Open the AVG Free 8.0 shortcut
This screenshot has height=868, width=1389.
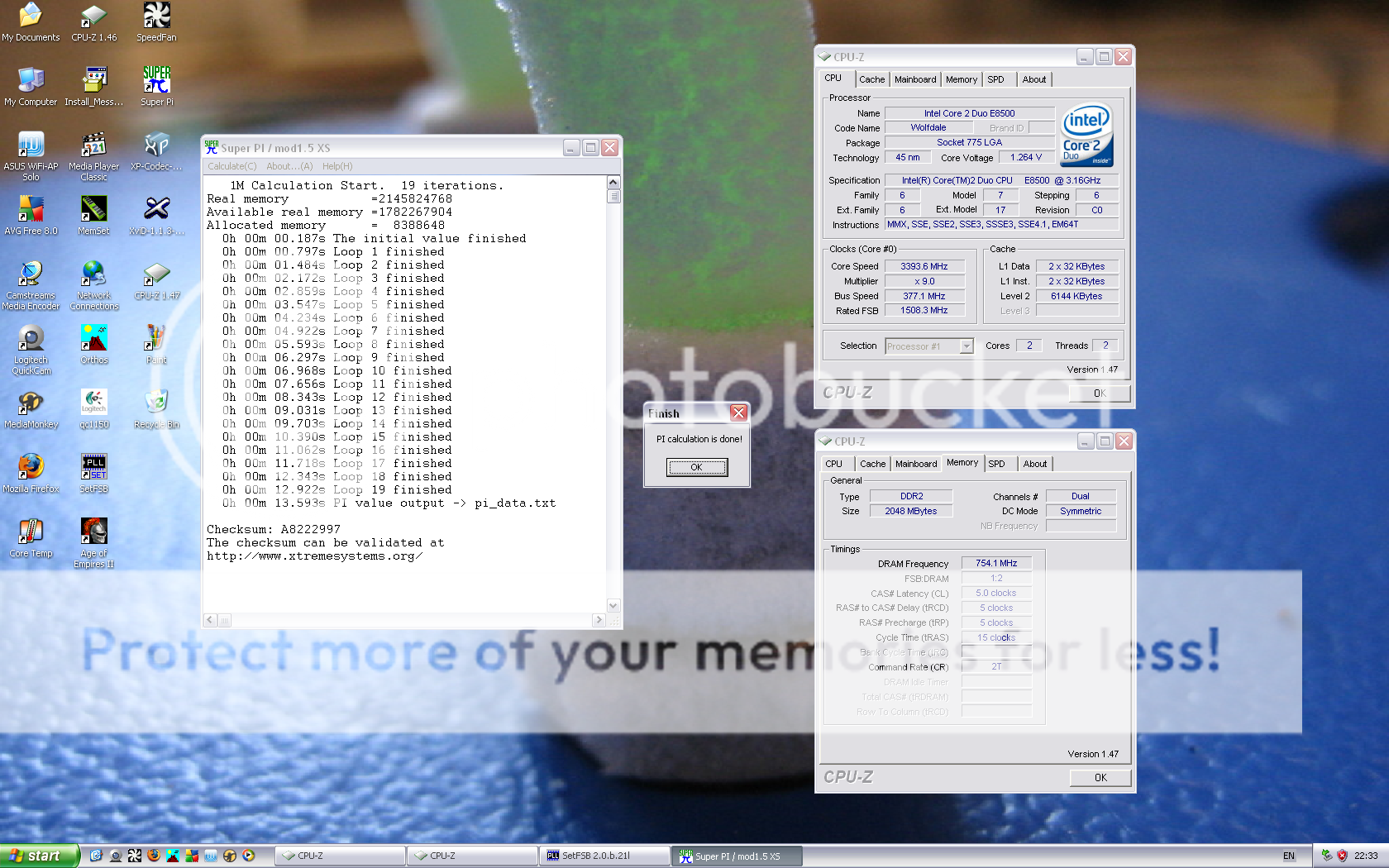coord(31,215)
